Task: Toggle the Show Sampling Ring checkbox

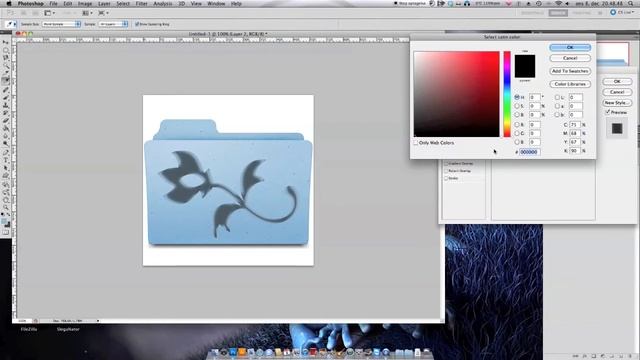Action: pos(137,24)
